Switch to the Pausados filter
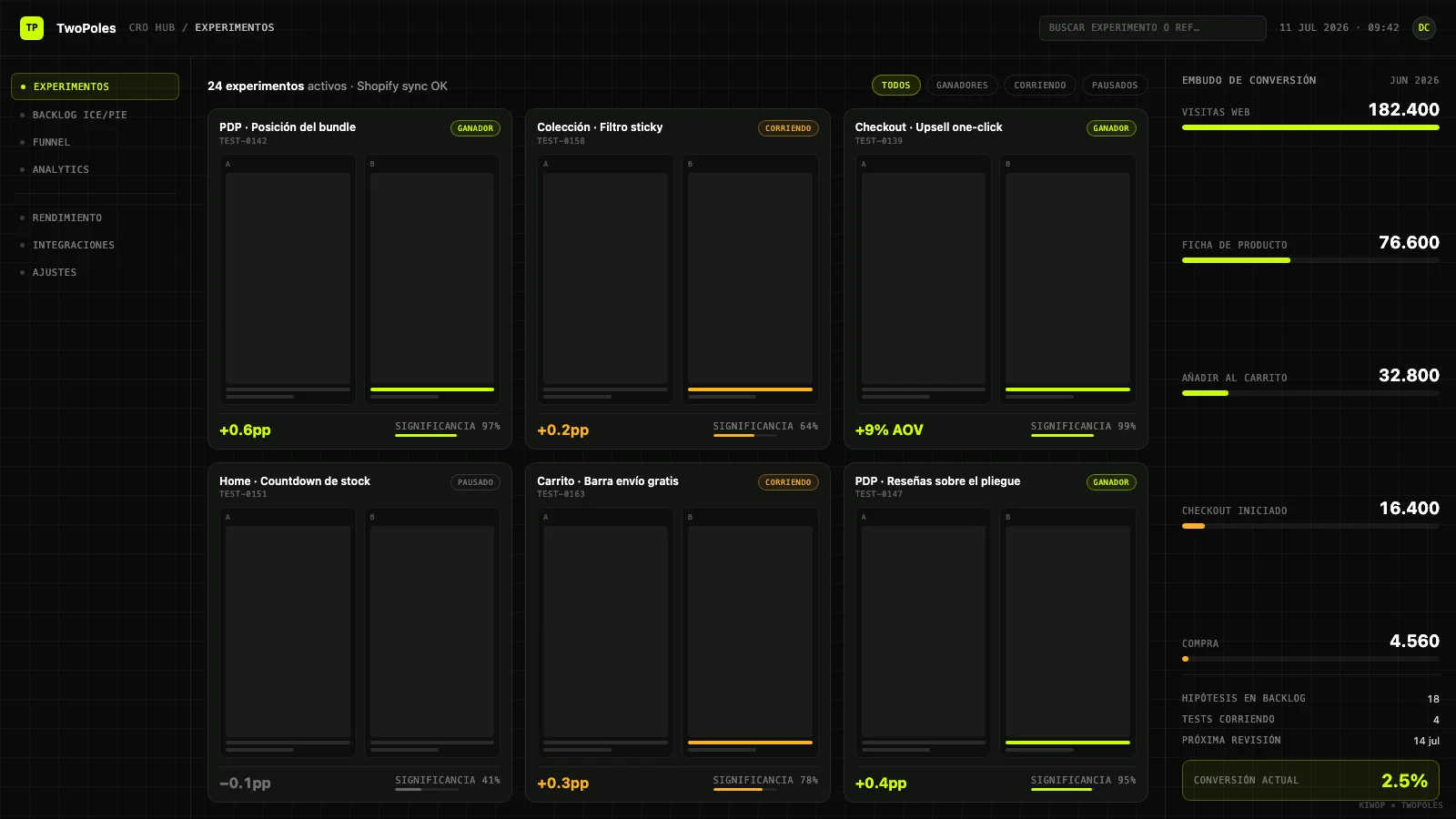The height and width of the screenshot is (819, 1456). 1115,86
